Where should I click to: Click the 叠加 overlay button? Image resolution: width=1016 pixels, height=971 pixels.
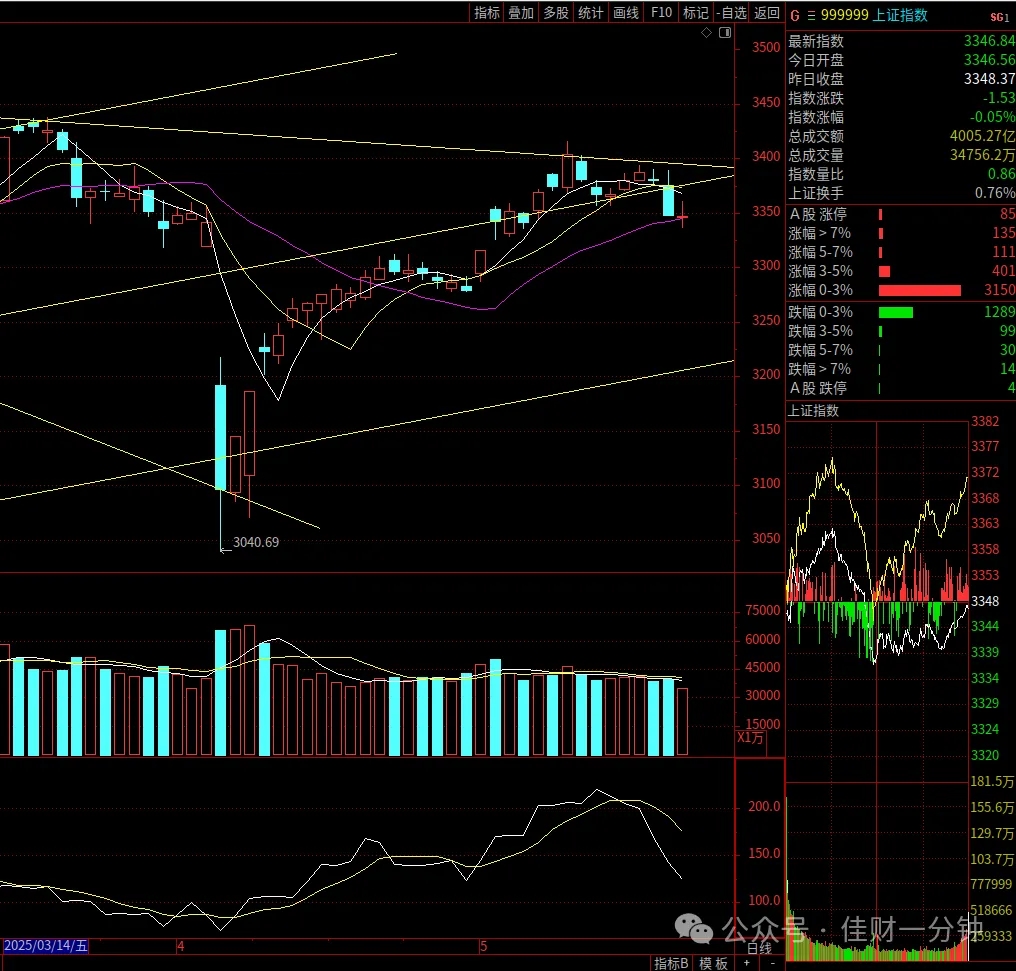[x=520, y=12]
